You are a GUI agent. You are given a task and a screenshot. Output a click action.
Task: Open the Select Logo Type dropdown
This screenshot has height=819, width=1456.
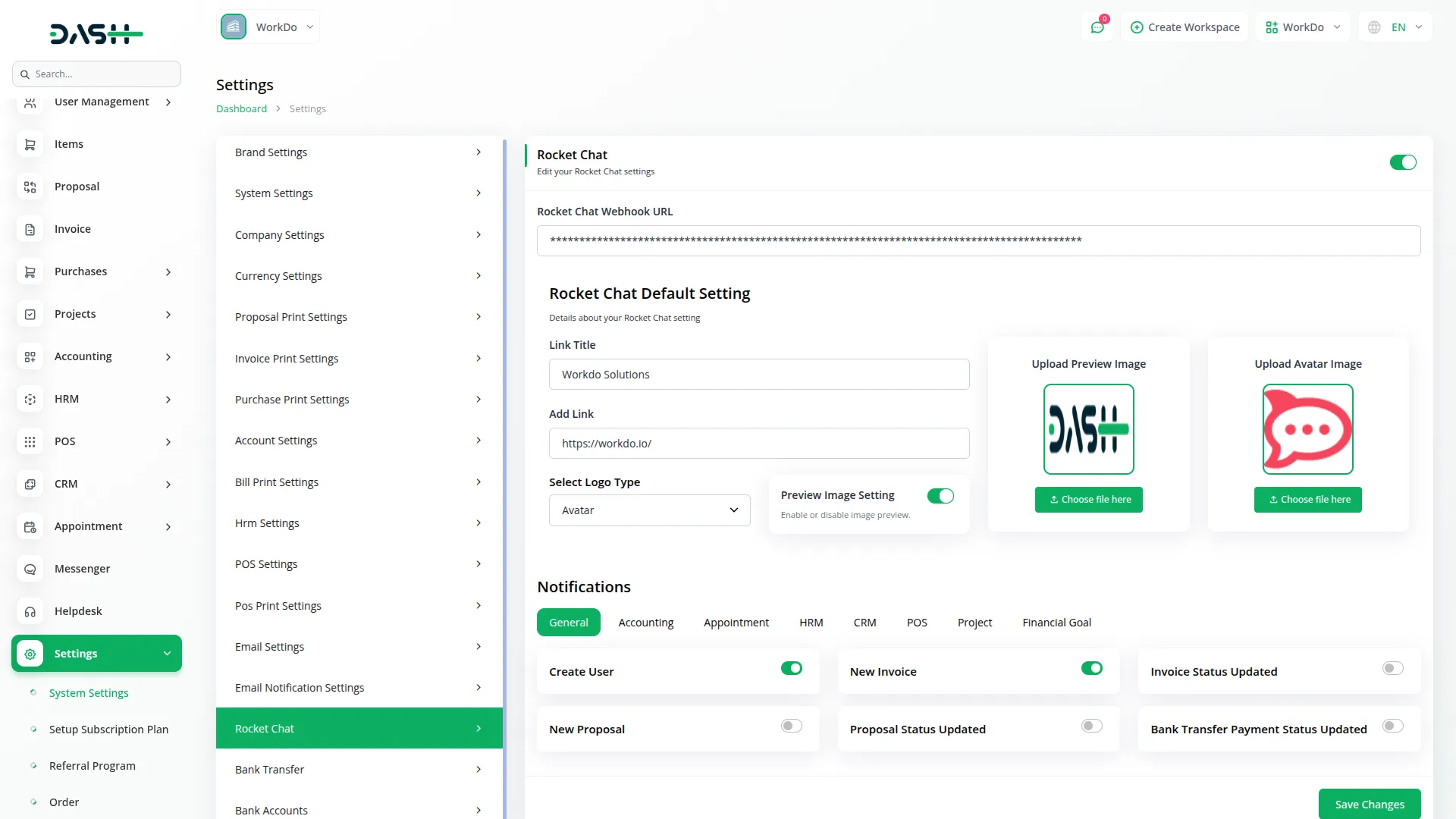tap(649, 510)
